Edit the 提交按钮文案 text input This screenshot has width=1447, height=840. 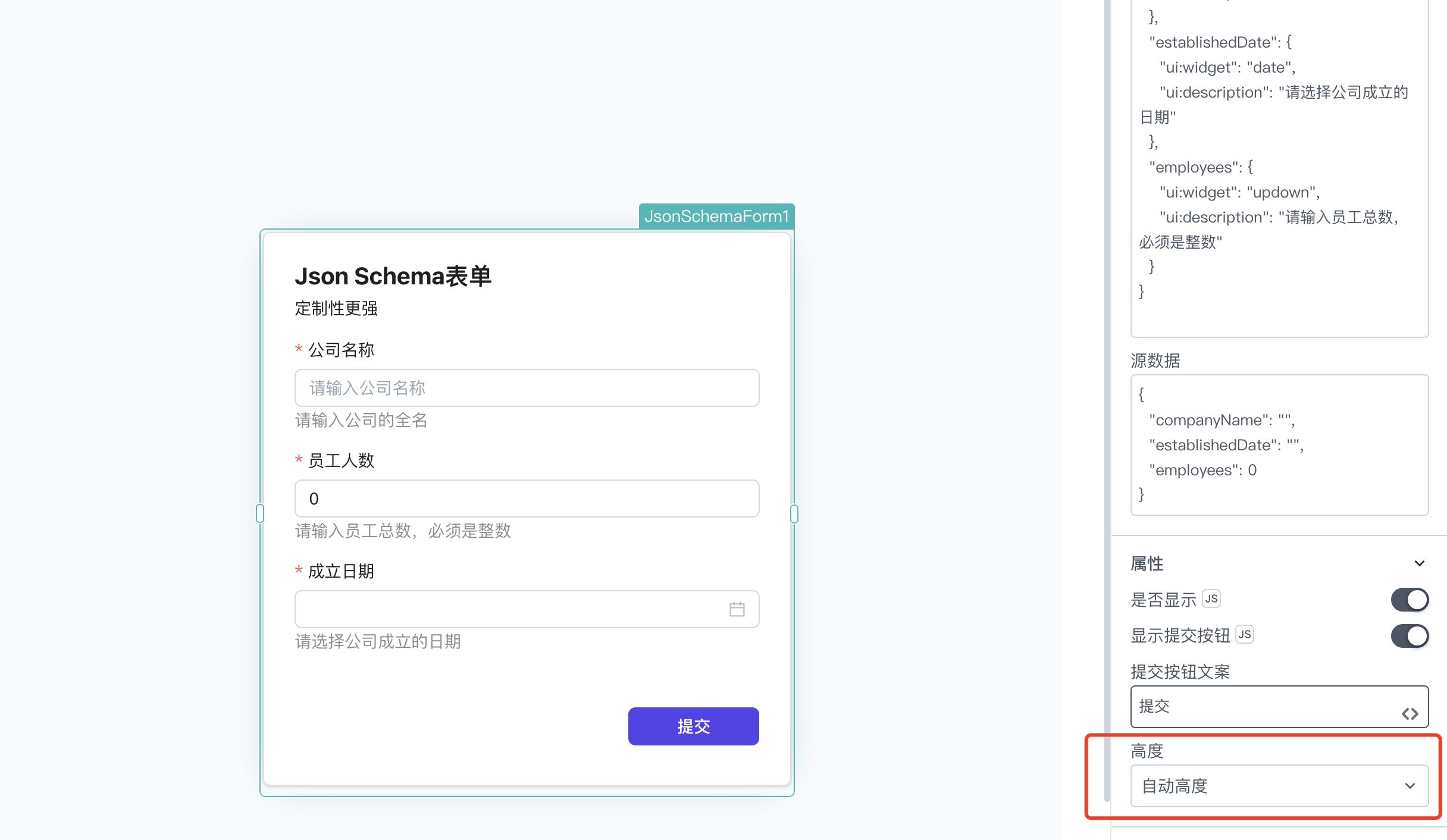click(x=1279, y=707)
